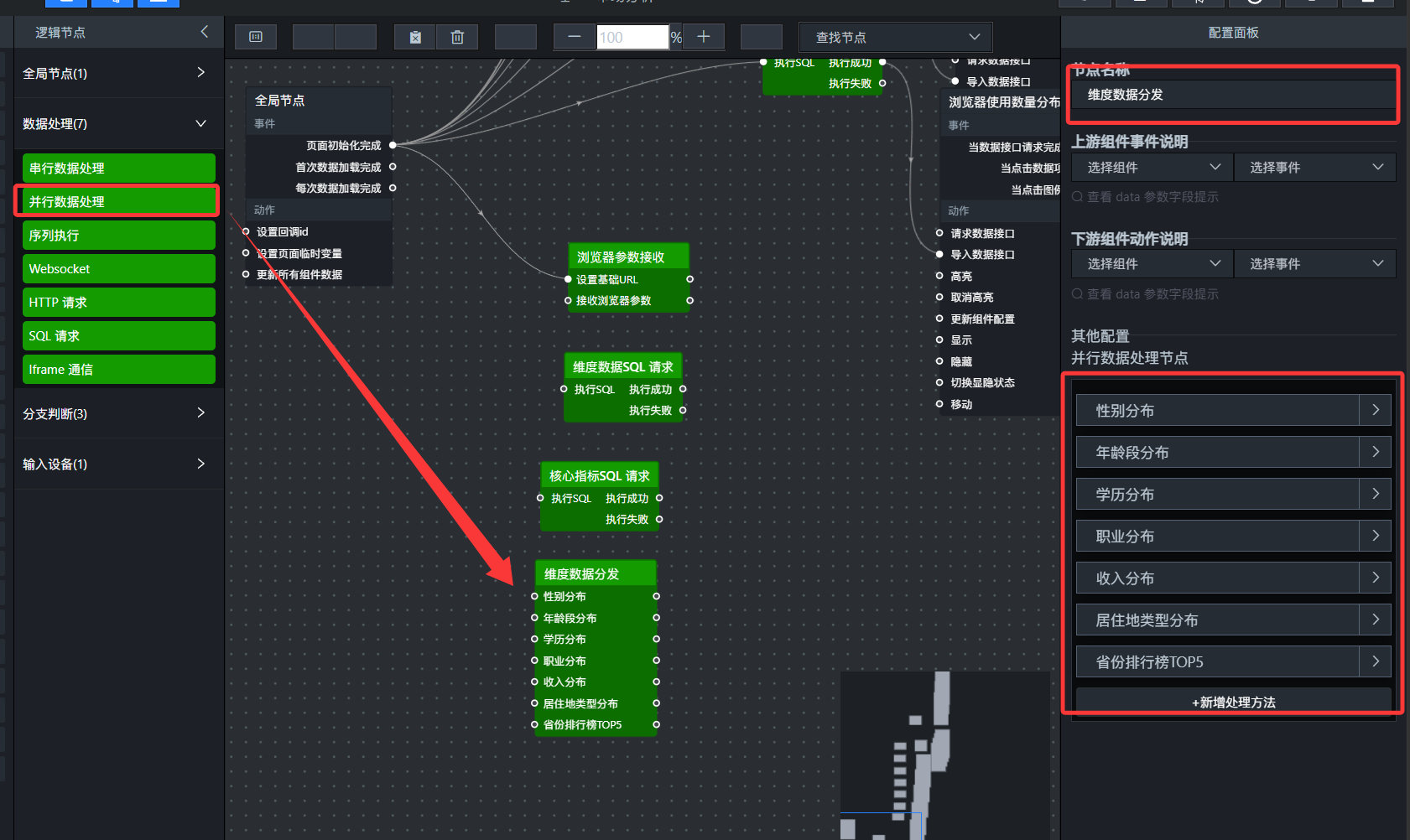Select the 并行数据处理 node item
Viewport: 1410px width, 840px height.
119,201
